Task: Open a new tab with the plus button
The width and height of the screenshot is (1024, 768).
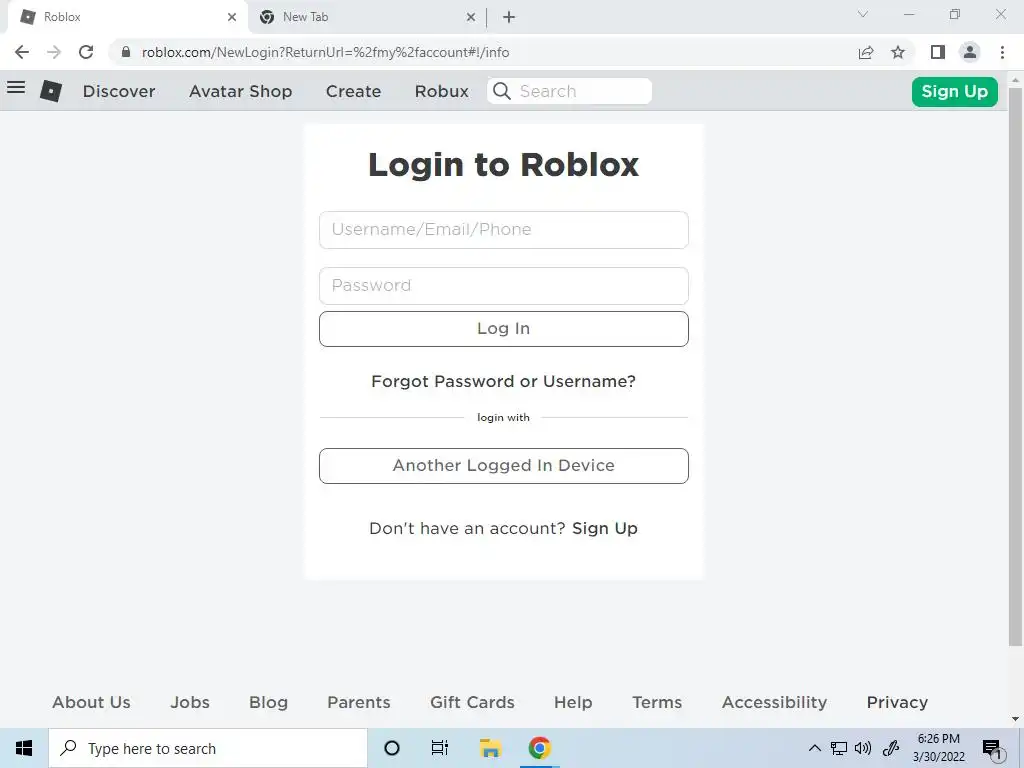Action: [509, 17]
